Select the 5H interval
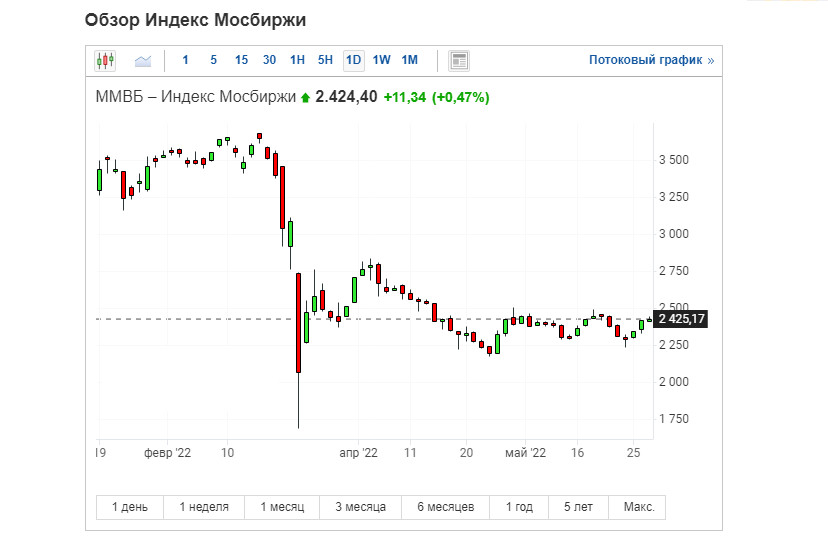The height and width of the screenshot is (544, 828). [325, 60]
